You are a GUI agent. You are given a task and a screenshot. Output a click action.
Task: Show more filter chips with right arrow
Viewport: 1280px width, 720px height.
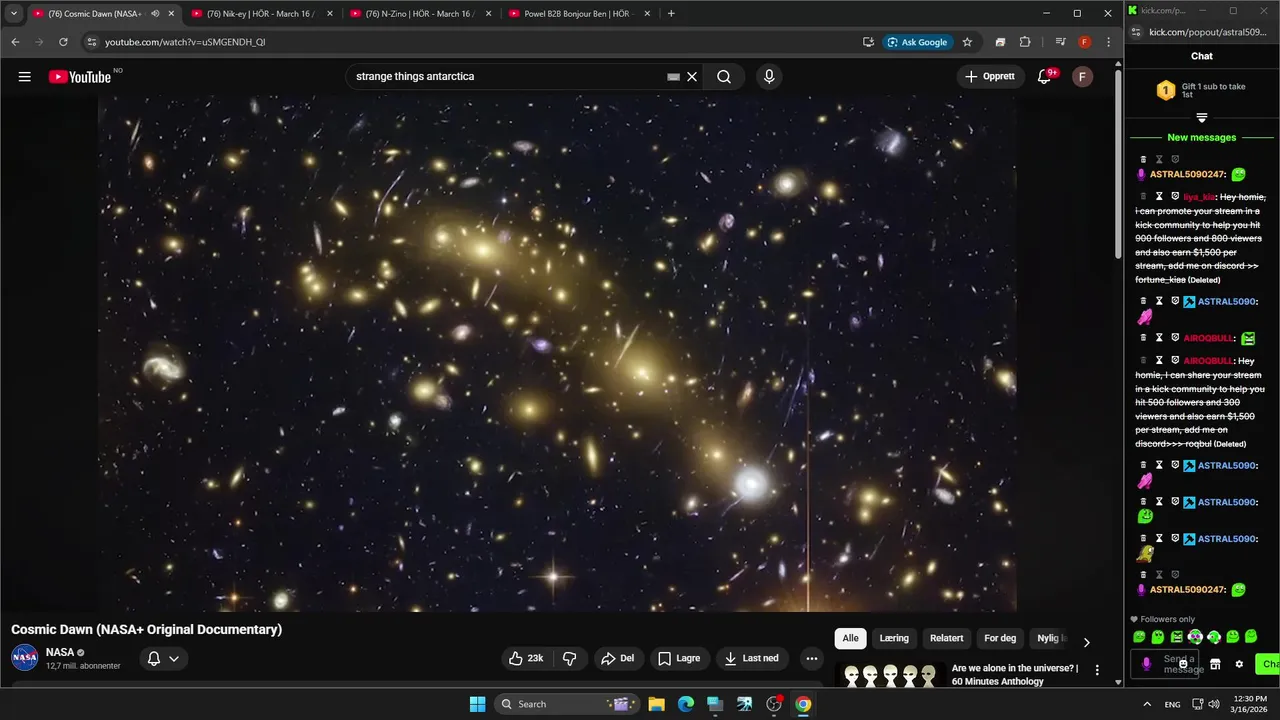1086,642
